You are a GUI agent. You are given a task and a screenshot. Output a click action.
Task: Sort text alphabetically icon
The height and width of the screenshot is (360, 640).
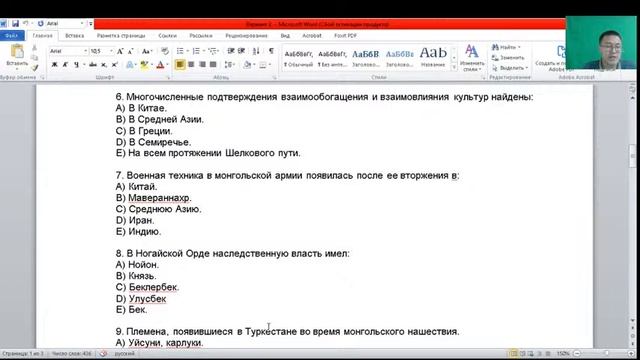click(x=256, y=51)
